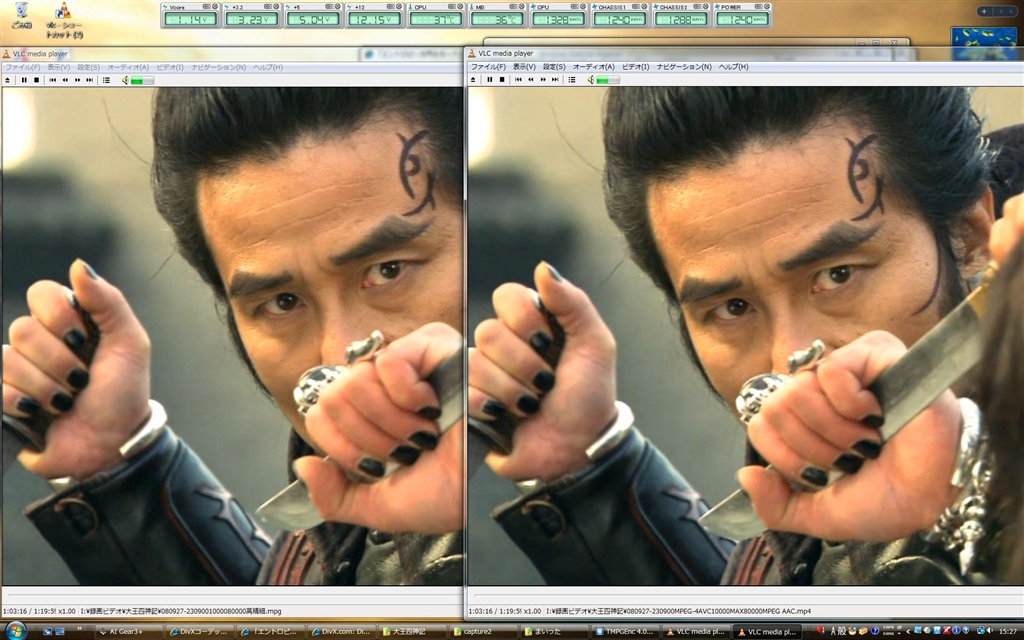Open オーディオ(A) menu in right VLC window
This screenshot has width=1024, height=640.
tap(594, 67)
